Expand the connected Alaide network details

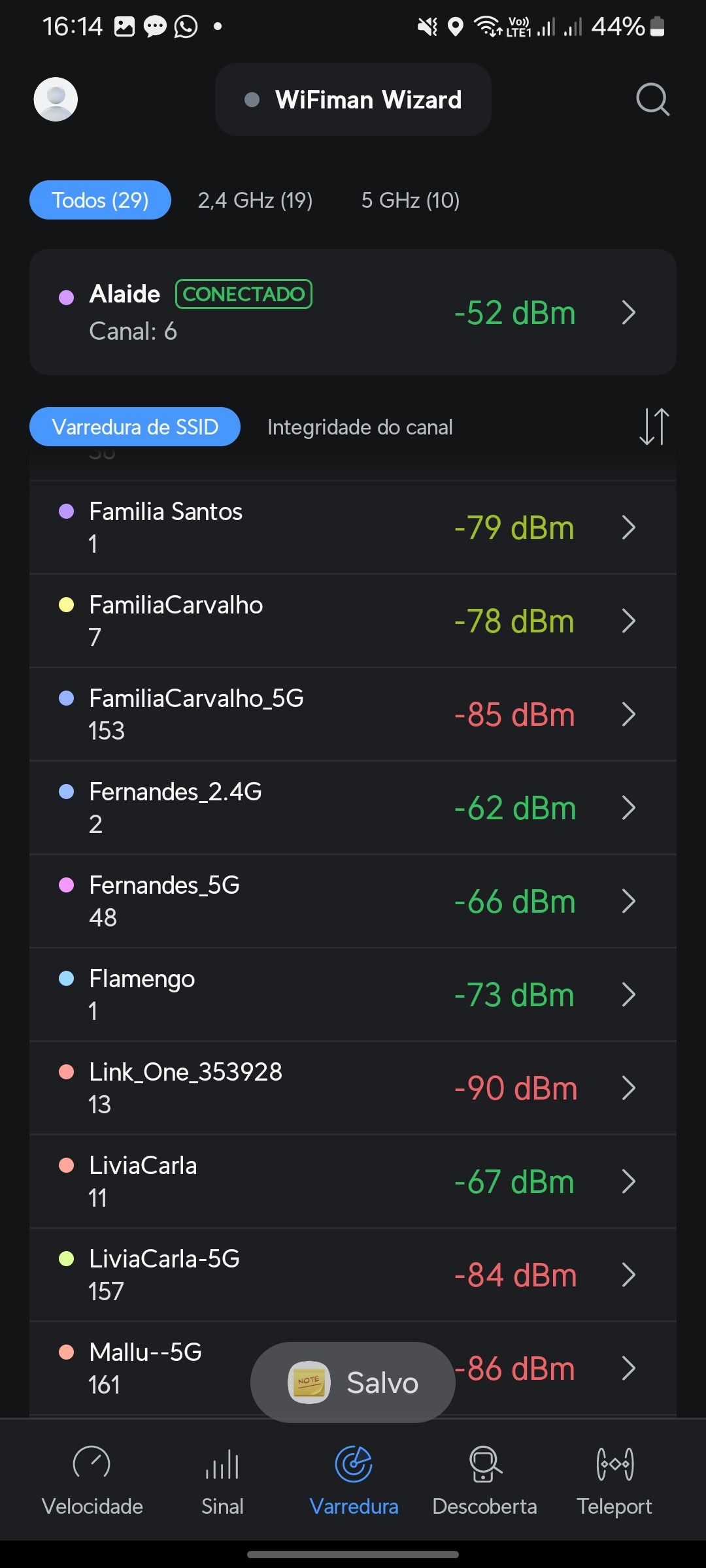point(628,312)
